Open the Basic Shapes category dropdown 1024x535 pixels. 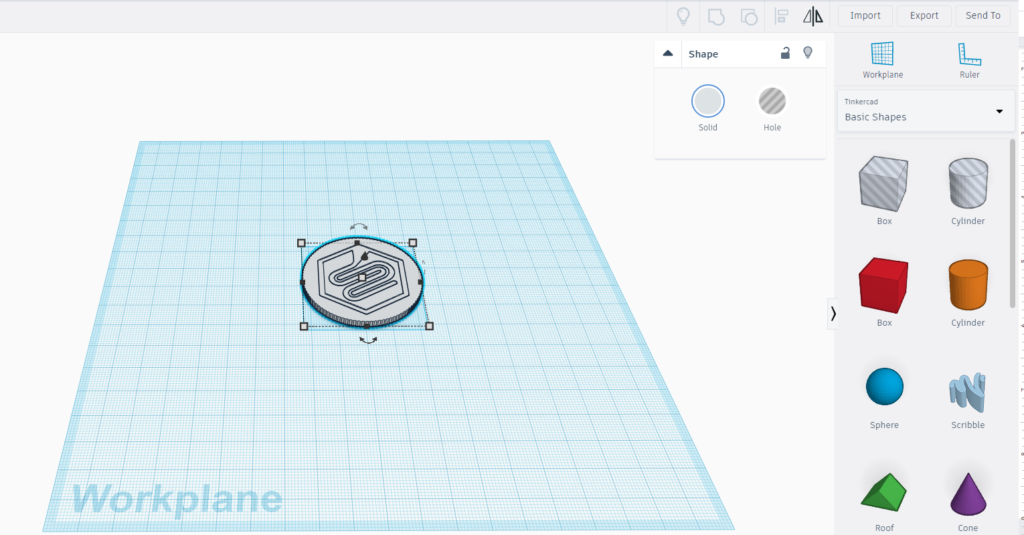click(x=925, y=111)
